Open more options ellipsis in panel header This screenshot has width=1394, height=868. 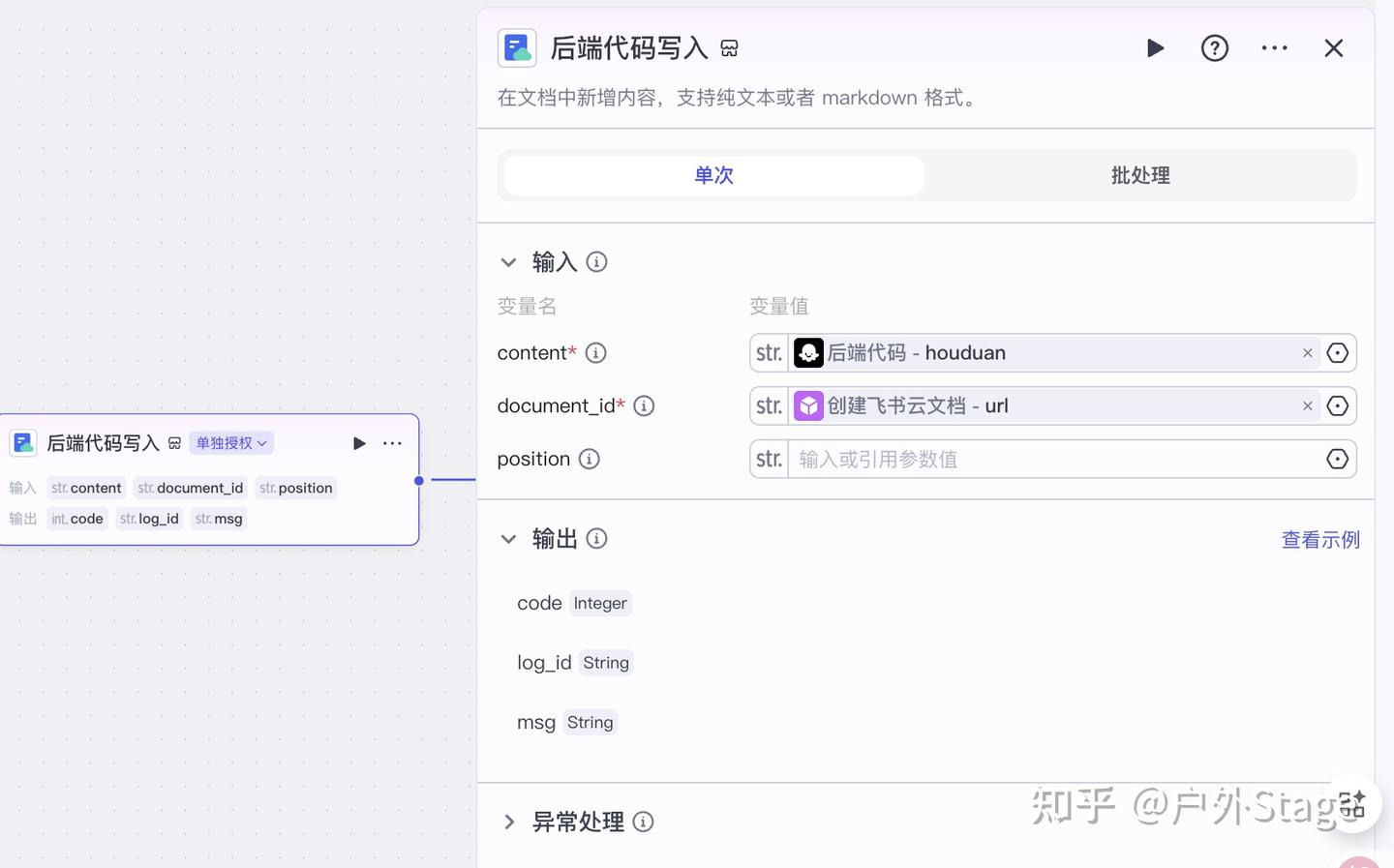1274,48
